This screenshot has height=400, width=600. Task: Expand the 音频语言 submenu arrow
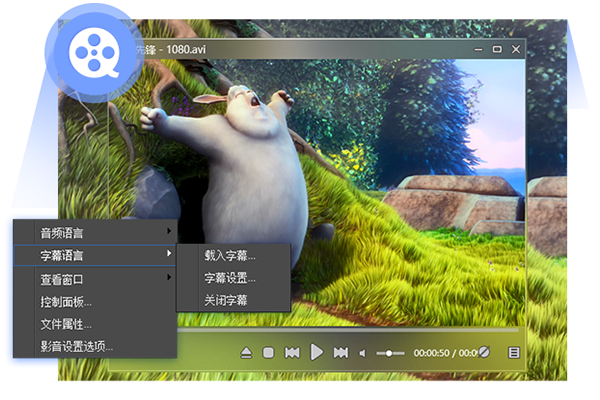click(169, 231)
